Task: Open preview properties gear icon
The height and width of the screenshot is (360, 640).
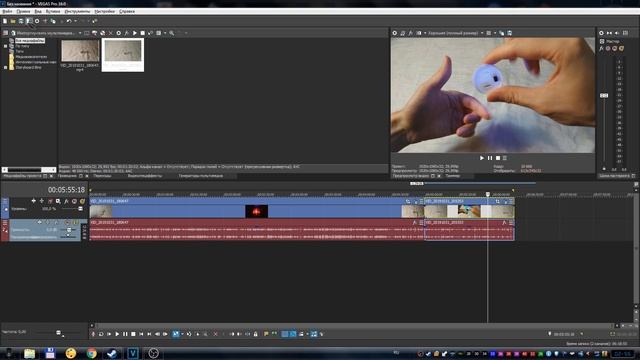Action: coord(395,33)
